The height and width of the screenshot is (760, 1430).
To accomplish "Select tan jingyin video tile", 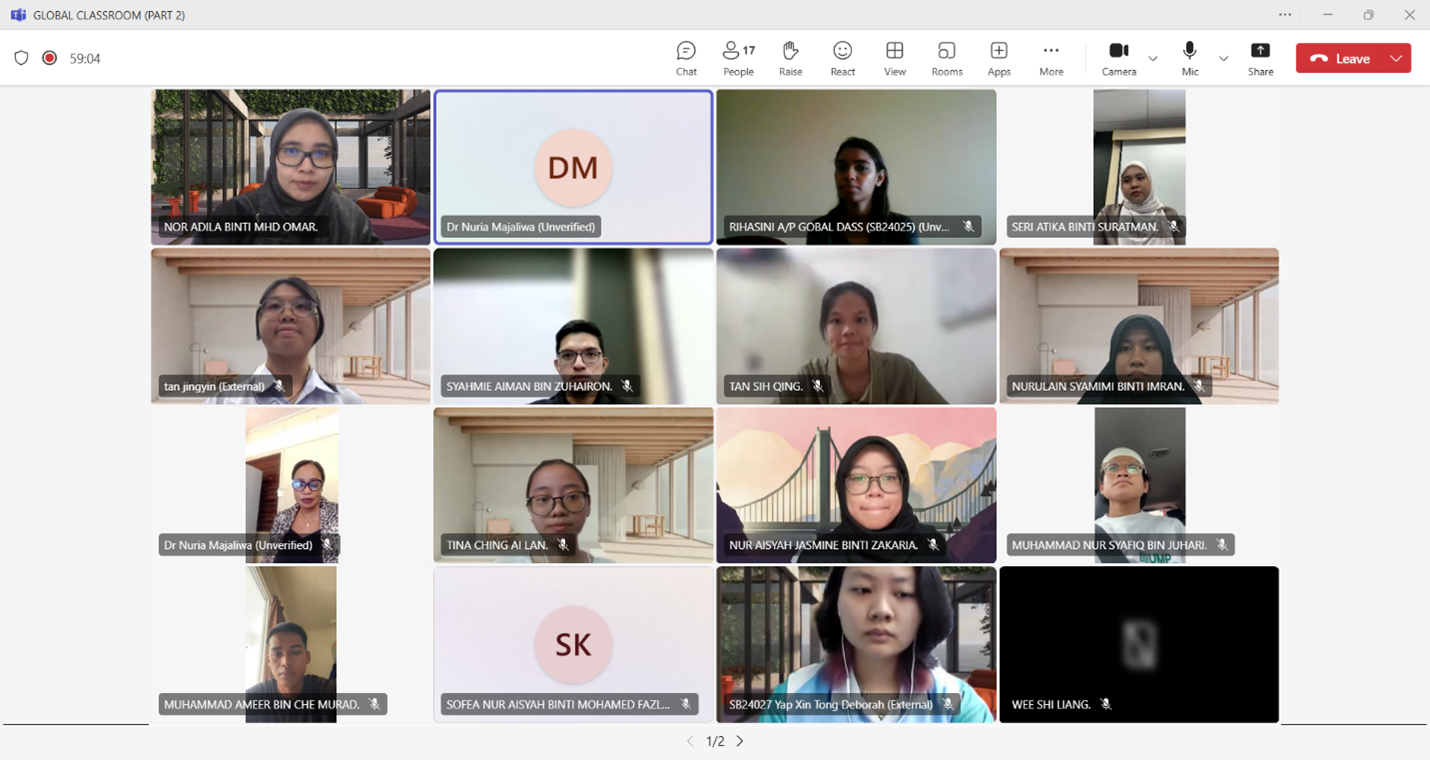I will tap(291, 326).
